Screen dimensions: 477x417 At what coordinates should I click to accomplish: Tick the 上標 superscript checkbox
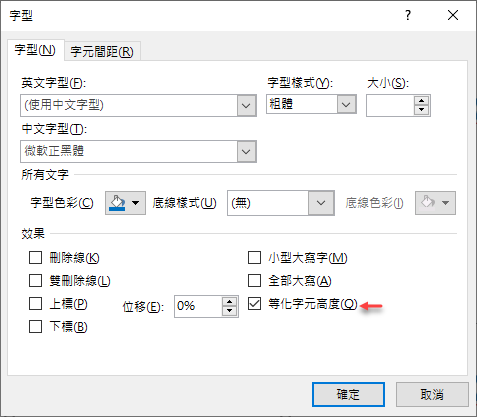(x=35, y=304)
